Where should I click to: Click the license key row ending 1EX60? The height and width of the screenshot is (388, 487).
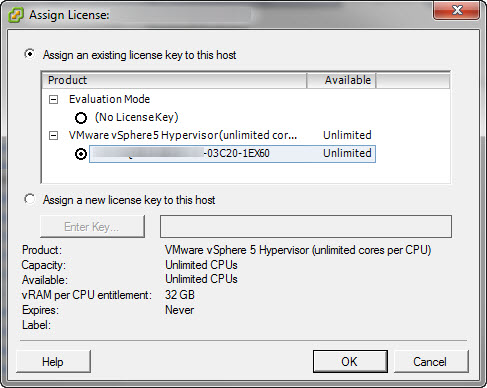(x=232, y=154)
